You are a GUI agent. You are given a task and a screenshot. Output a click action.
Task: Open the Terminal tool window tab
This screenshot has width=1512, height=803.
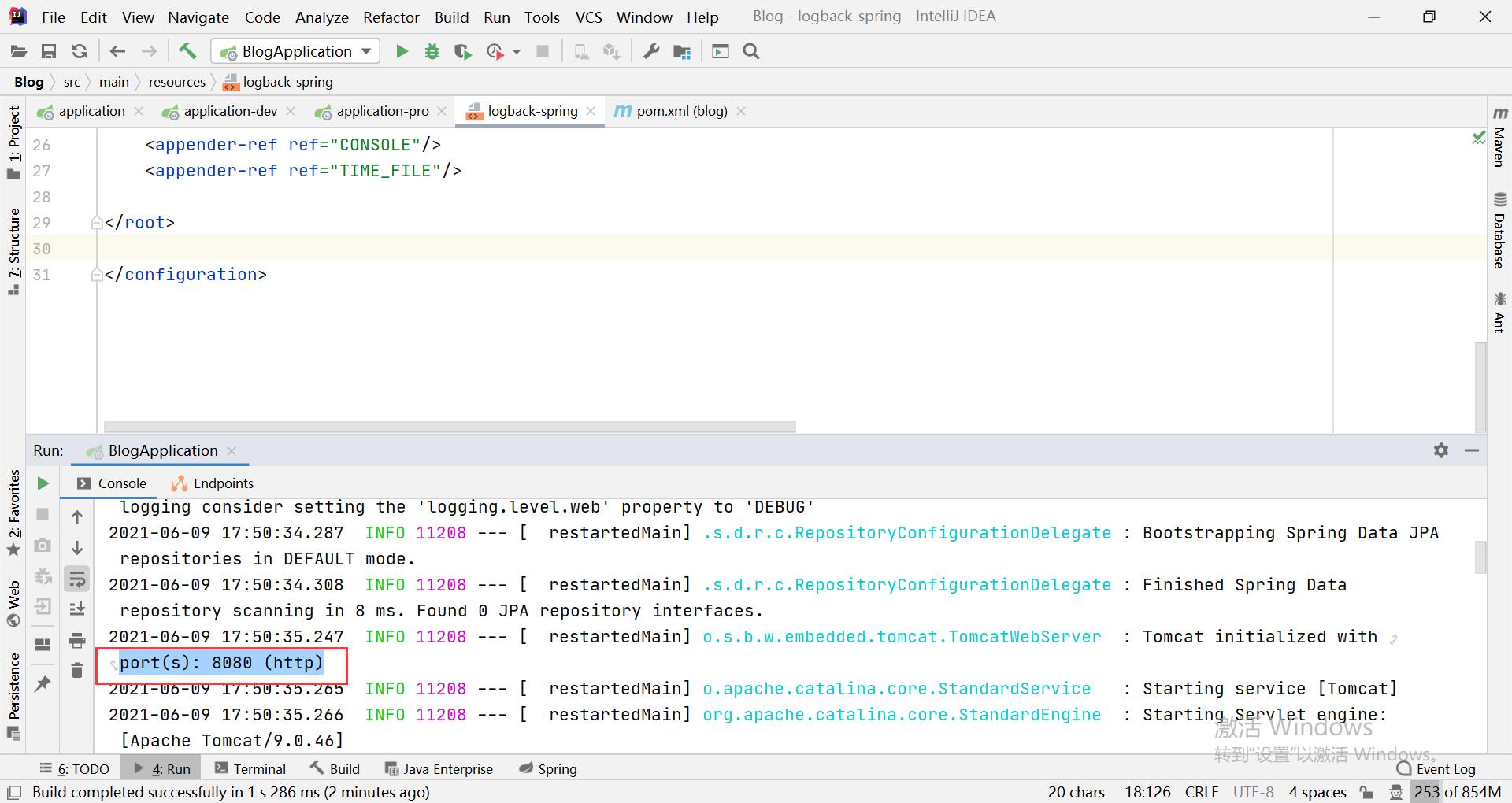point(250,769)
